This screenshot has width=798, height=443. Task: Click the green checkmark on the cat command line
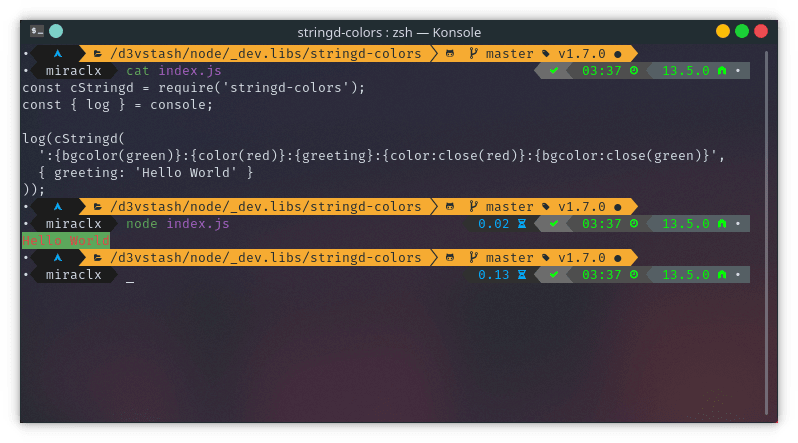(x=554, y=71)
